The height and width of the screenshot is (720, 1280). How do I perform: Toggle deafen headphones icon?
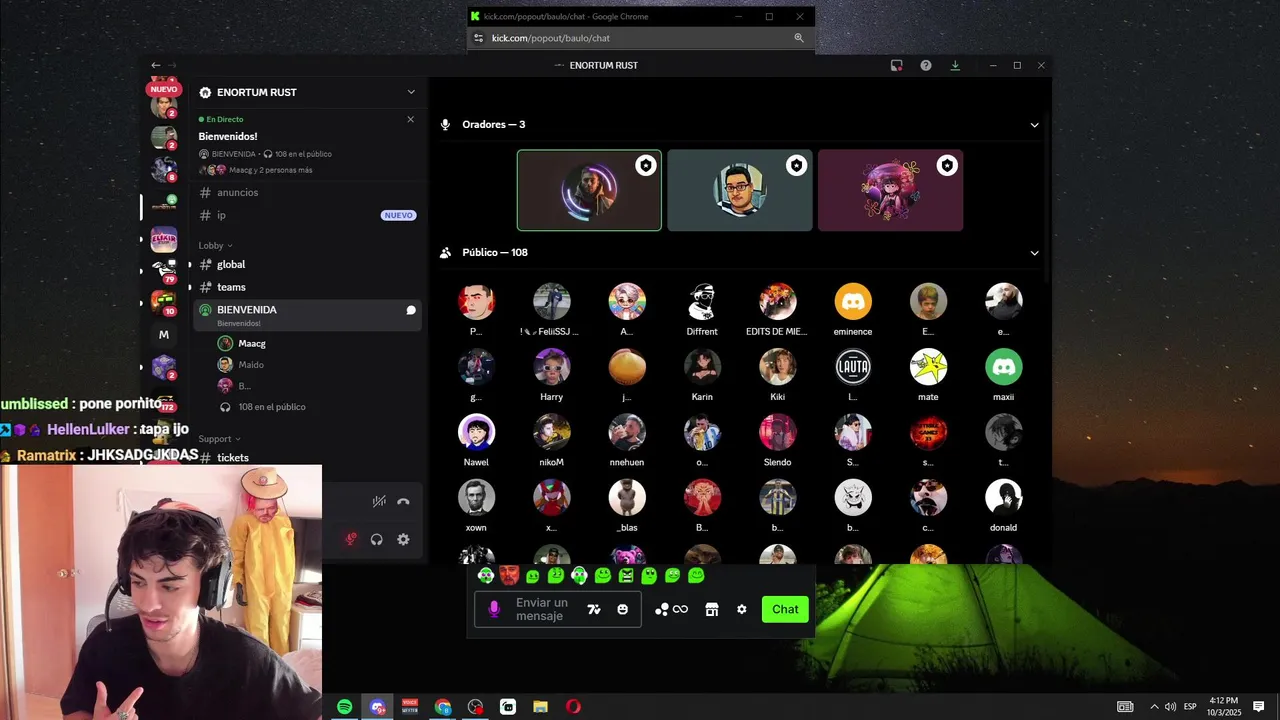377,539
